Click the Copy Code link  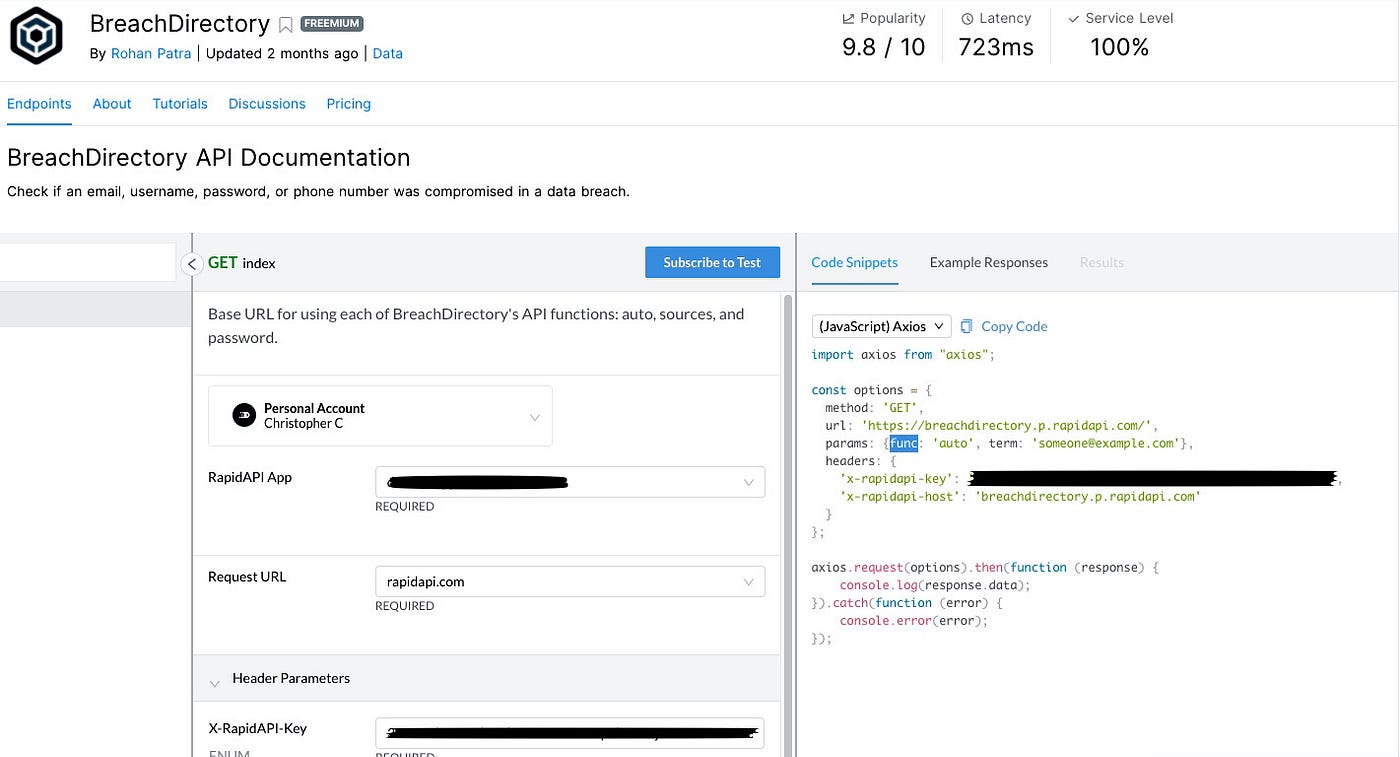(1014, 326)
